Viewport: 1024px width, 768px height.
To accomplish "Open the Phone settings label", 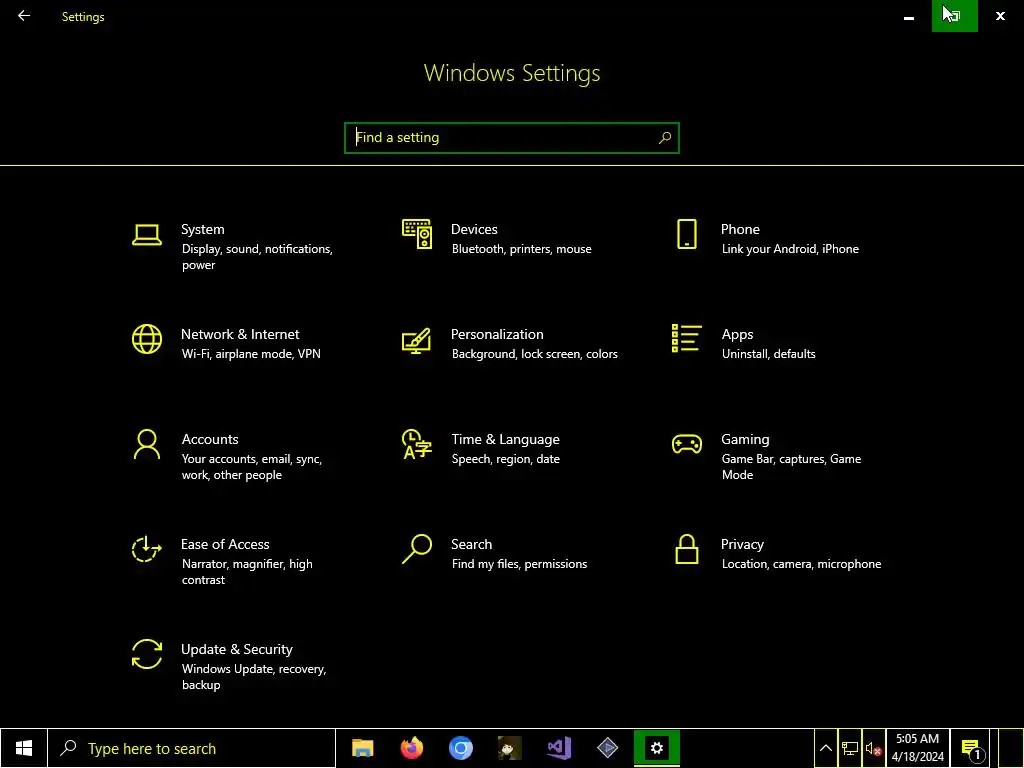I will (740, 229).
